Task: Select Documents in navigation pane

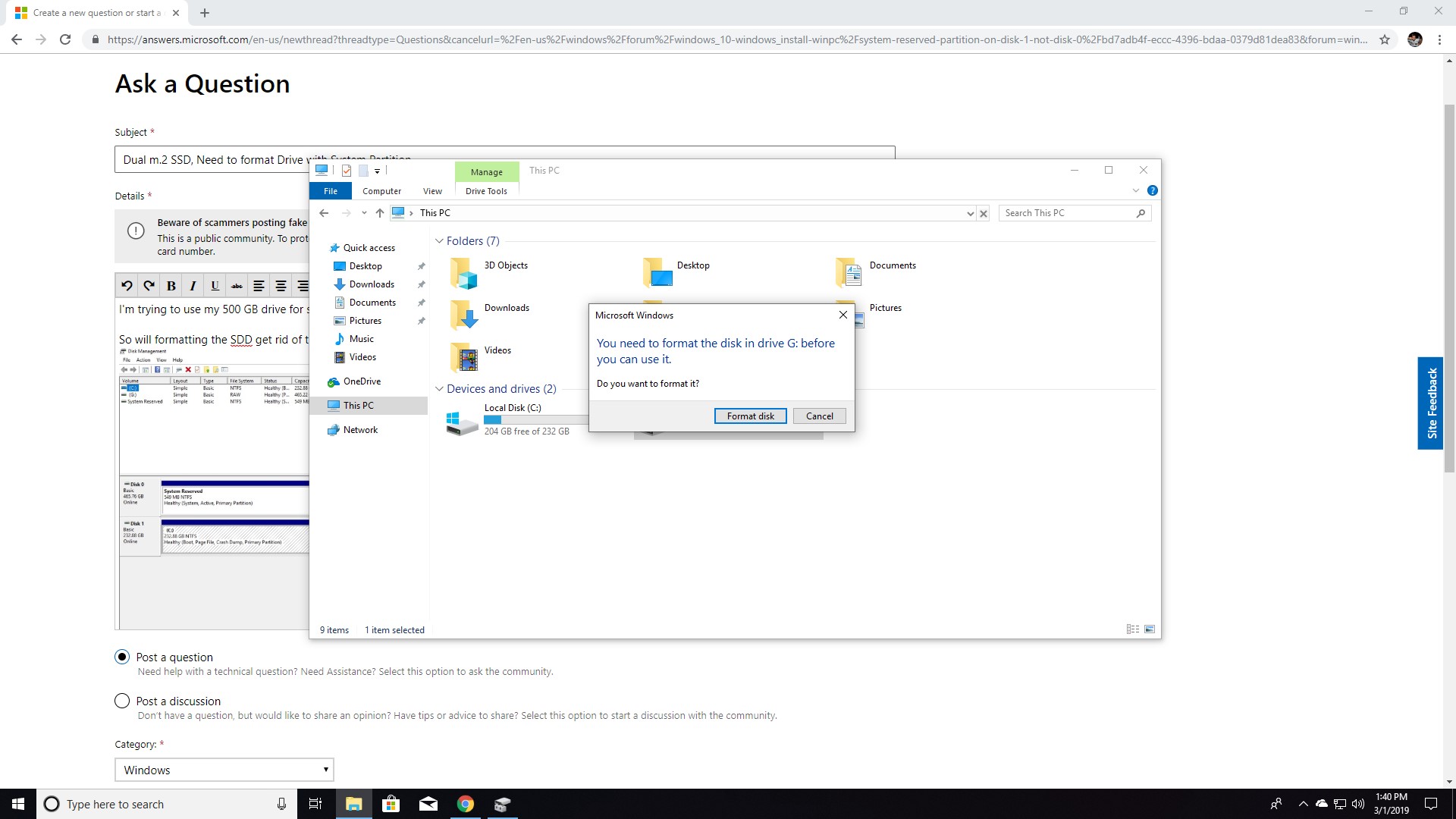Action: point(372,303)
